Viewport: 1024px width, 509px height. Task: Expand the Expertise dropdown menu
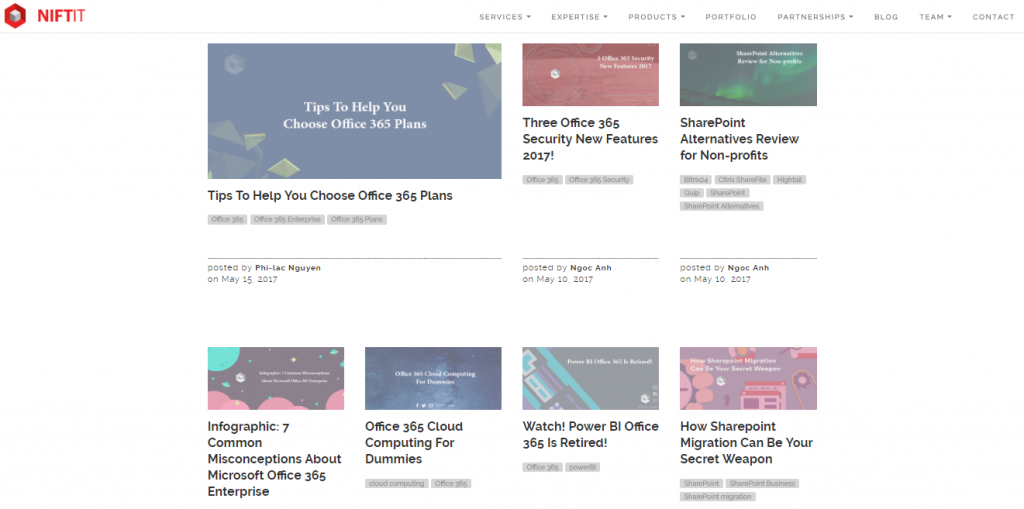click(x=579, y=17)
